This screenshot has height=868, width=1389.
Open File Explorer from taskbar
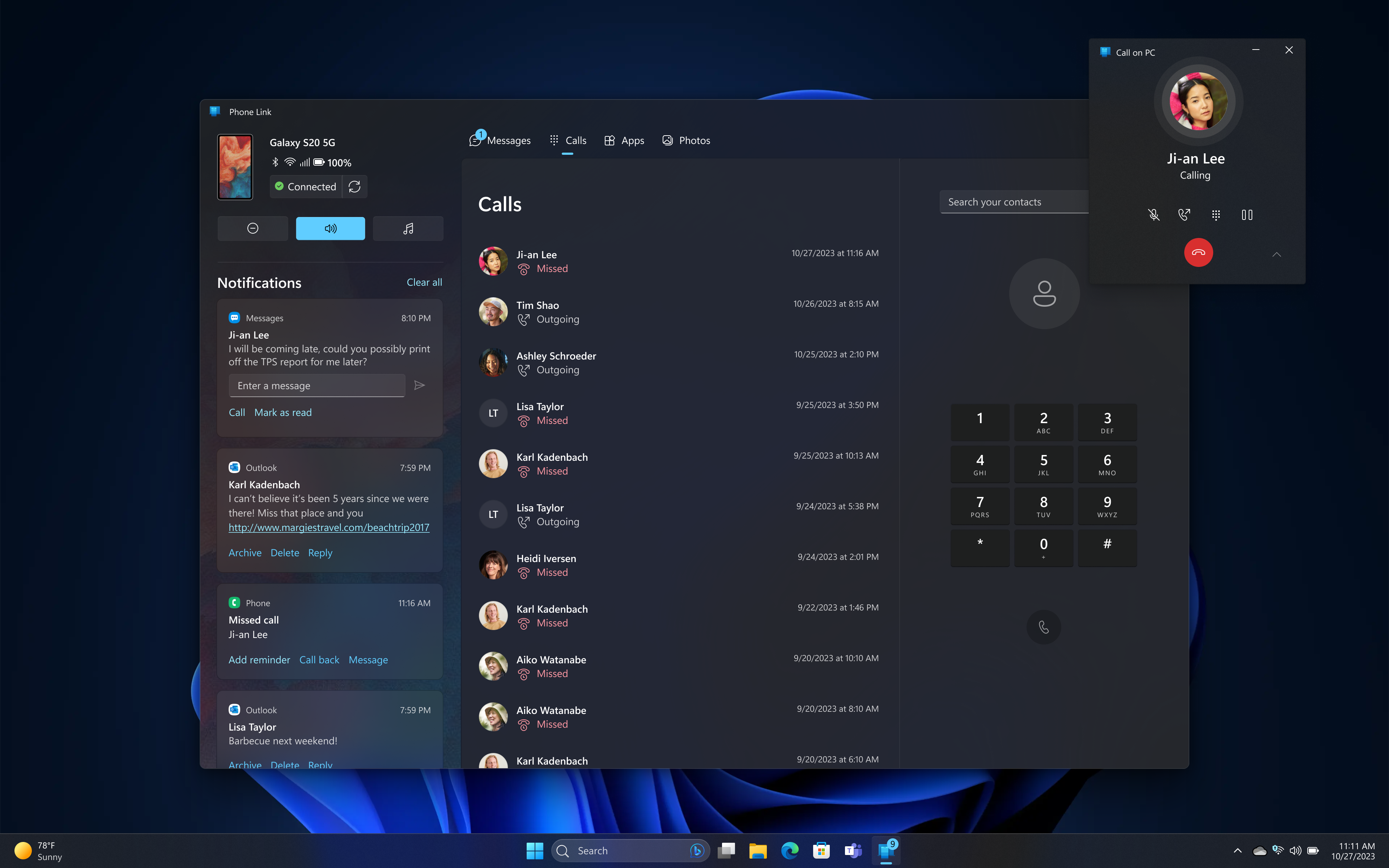pyautogui.click(x=758, y=851)
